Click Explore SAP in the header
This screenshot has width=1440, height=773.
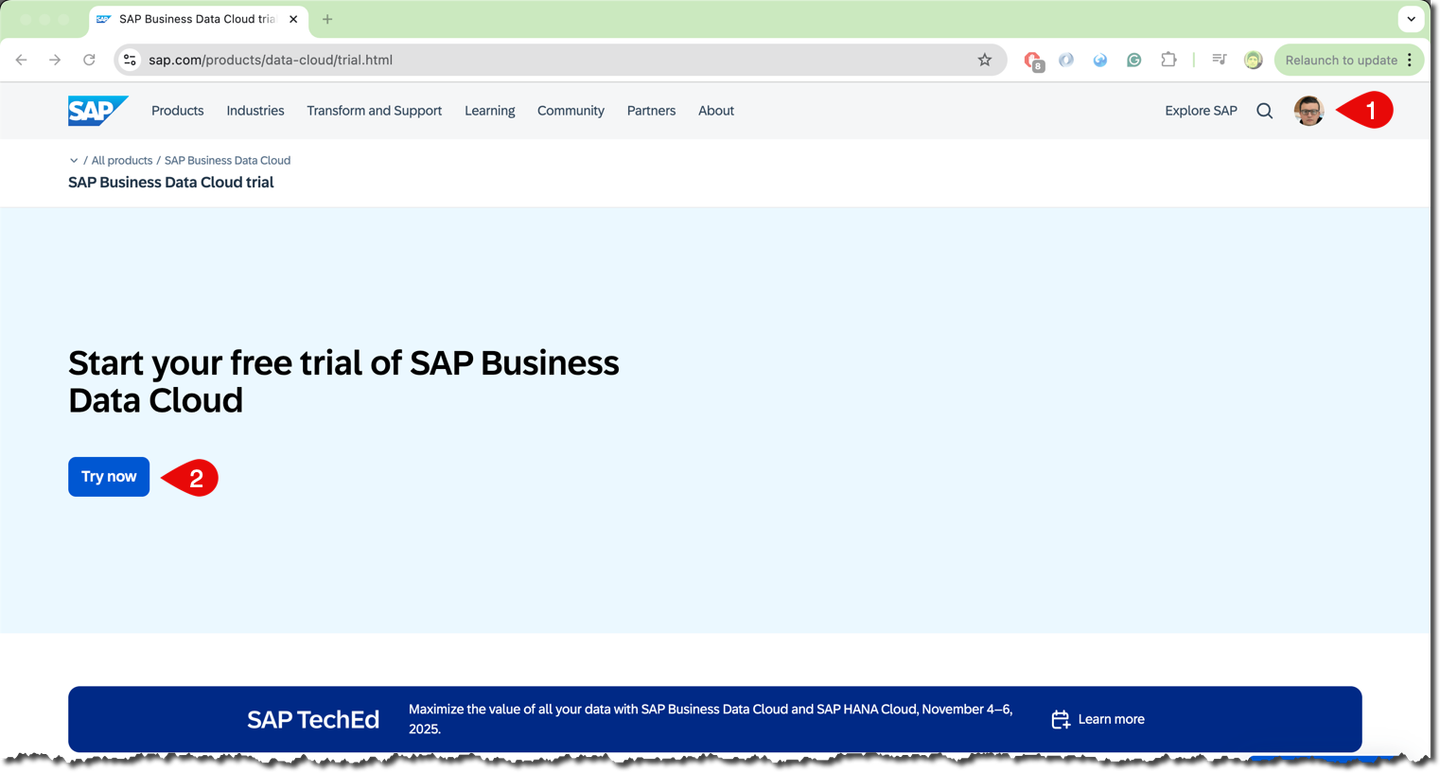[x=1201, y=111]
